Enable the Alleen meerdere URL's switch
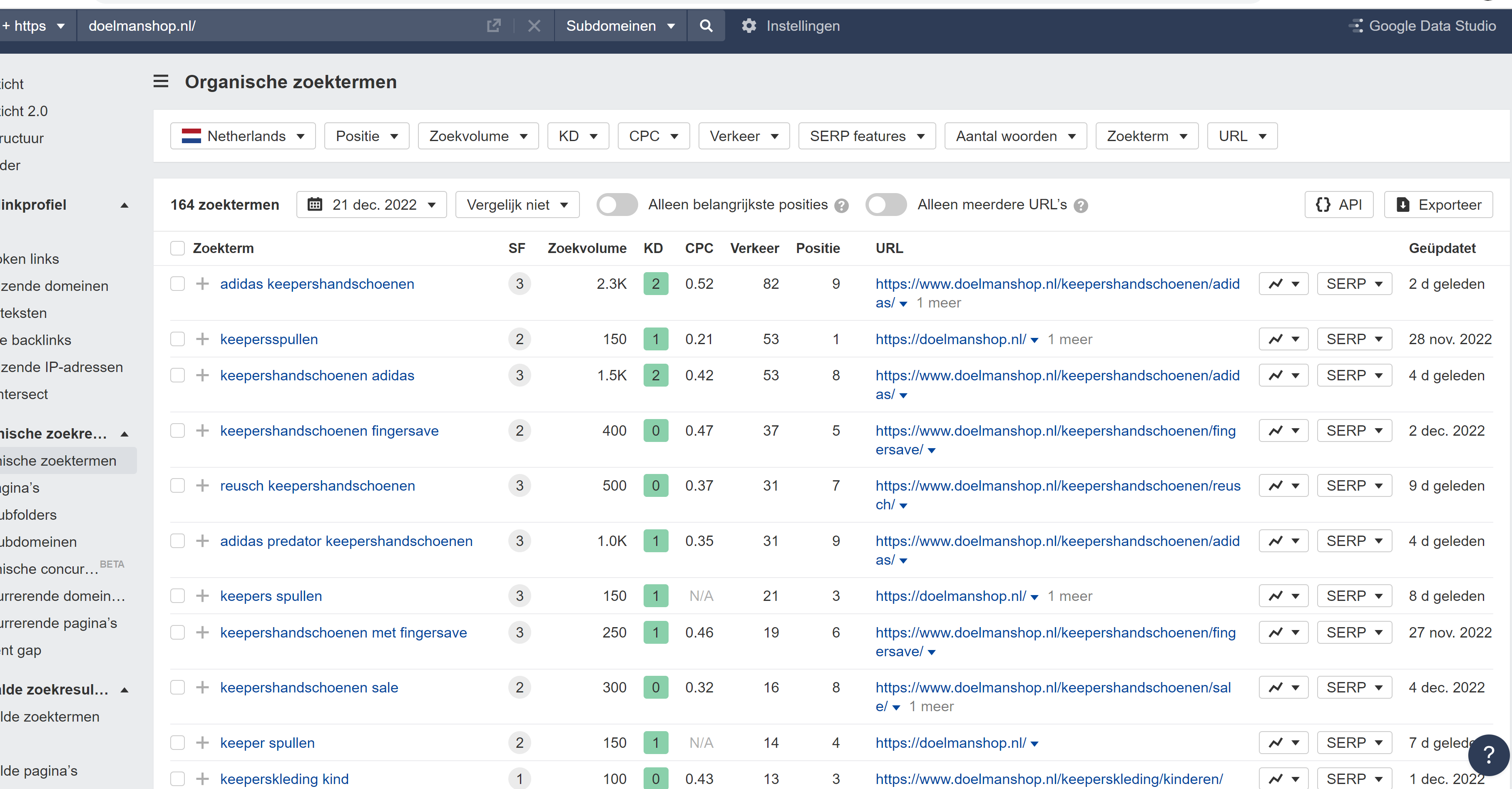The image size is (1512, 789). click(886, 205)
